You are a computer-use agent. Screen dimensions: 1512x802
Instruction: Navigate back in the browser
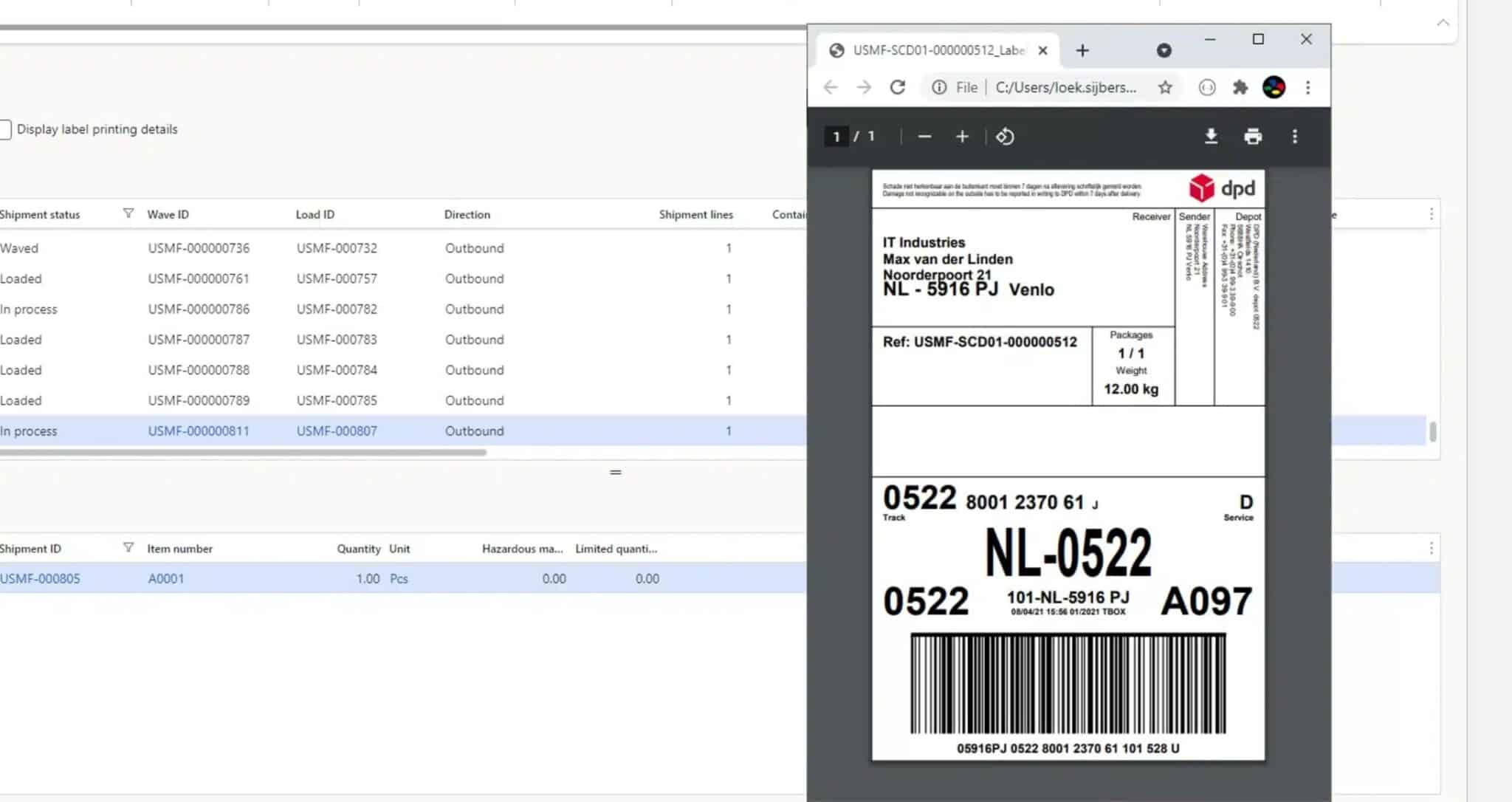pos(831,86)
